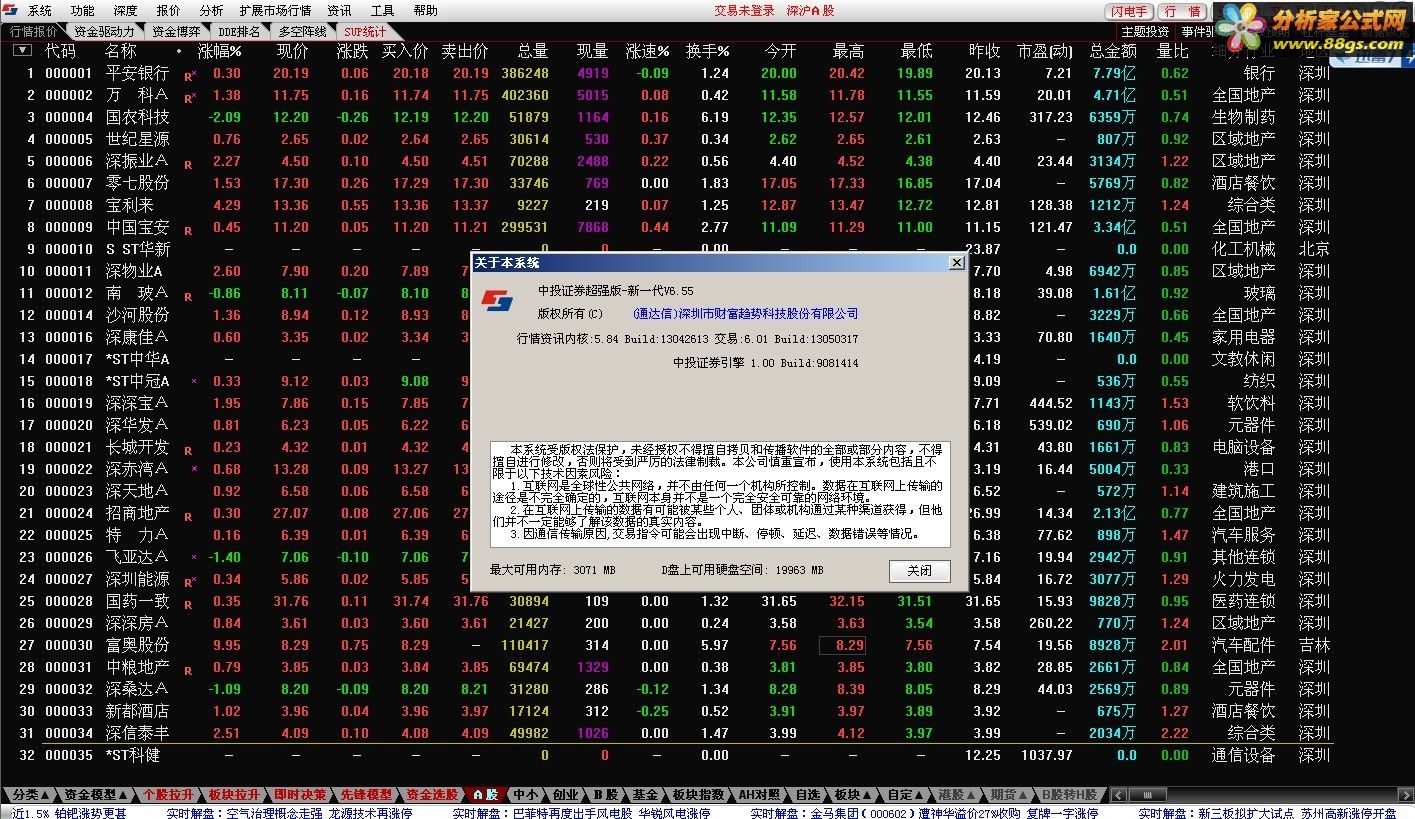Viewport: 1415px width, 819px height.
Task: Open the 分析 menu
Action: click(212, 11)
